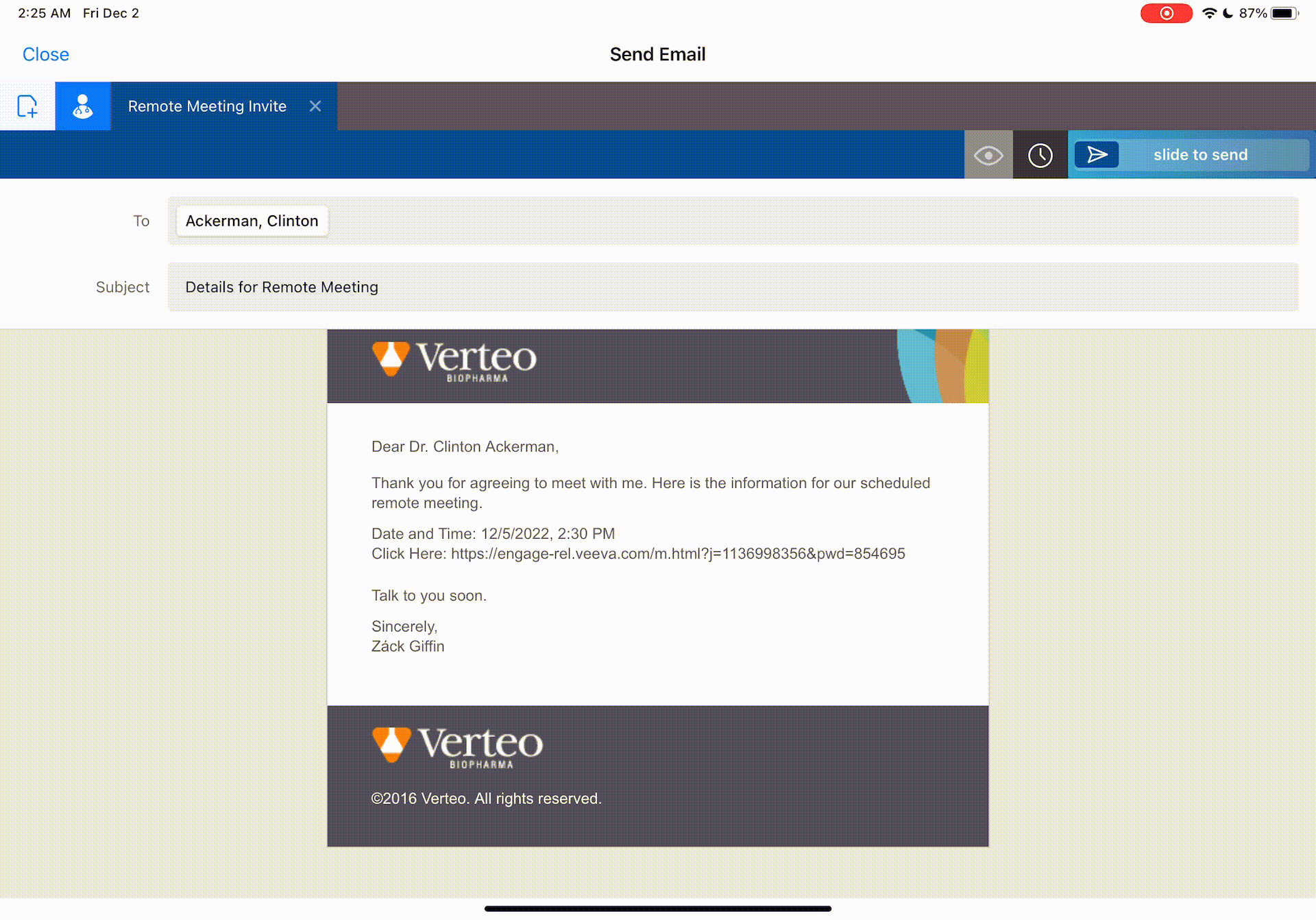Select the recipient account doctor icon
This screenshot has height=920, width=1316.
coord(83,106)
